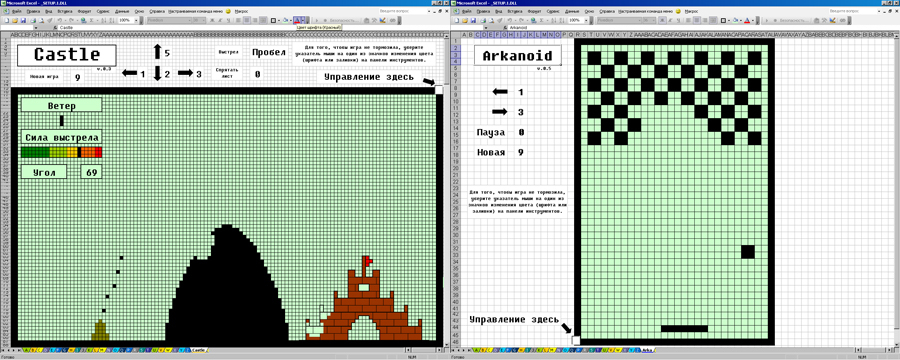Click the Open folder icon in the Arkanoid window toolbar
This screenshot has width=900, height=360.
465,20
